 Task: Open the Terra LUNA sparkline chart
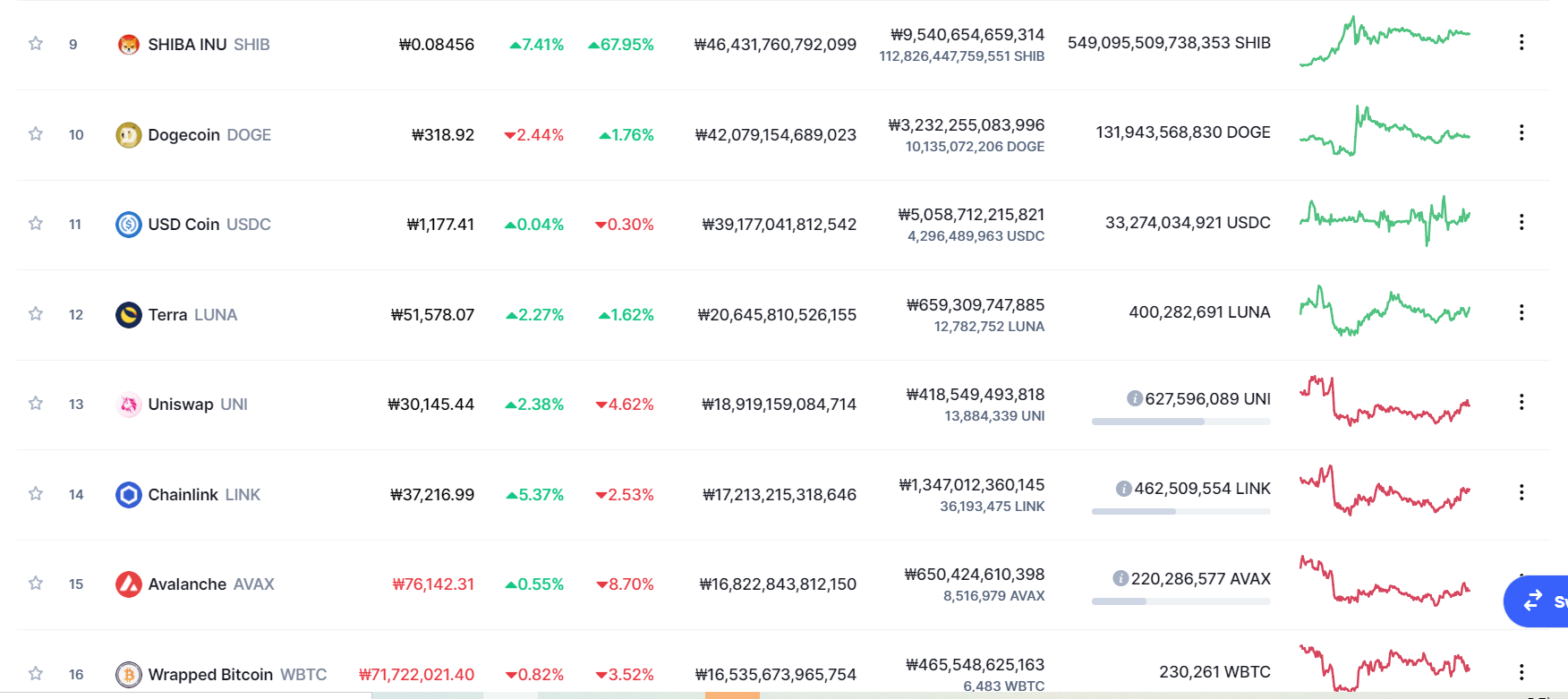coord(1385,311)
